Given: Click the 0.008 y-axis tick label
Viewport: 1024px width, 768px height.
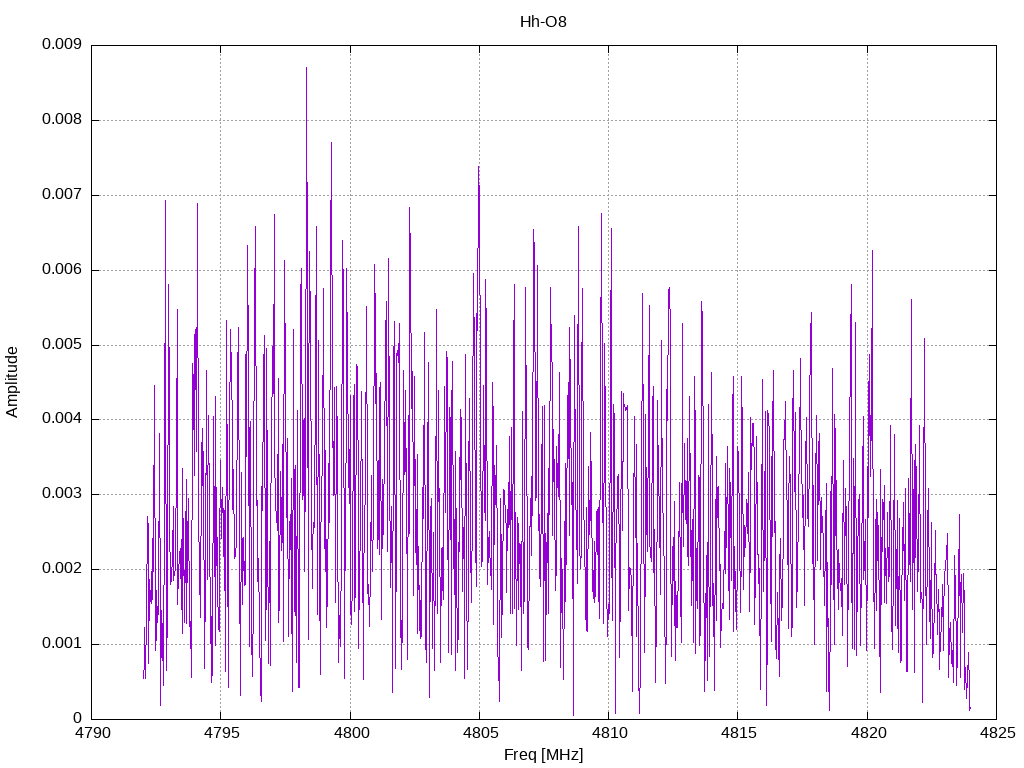Looking at the screenshot, I should pyautogui.click(x=62, y=120).
